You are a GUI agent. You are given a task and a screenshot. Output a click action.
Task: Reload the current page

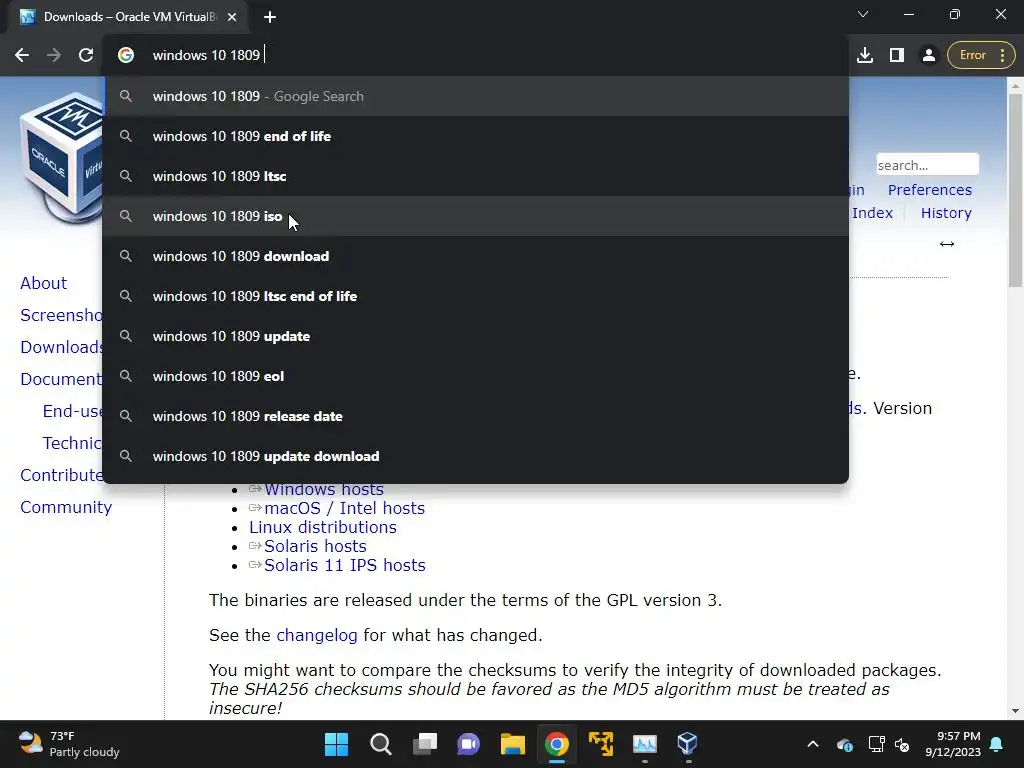[x=86, y=56]
